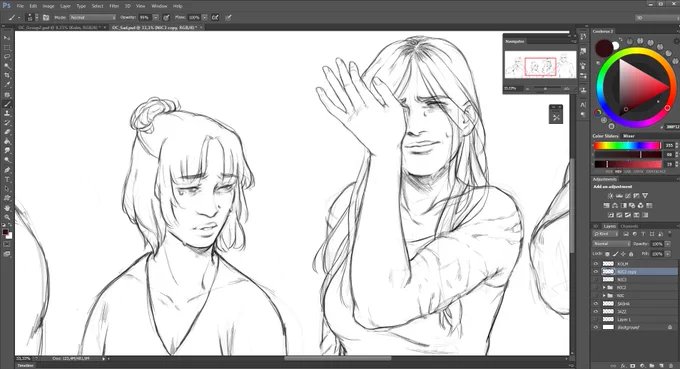This screenshot has width=680, height=369.
Task: Hide the NIC3 copy layer
Action: [x=596, y=271]
